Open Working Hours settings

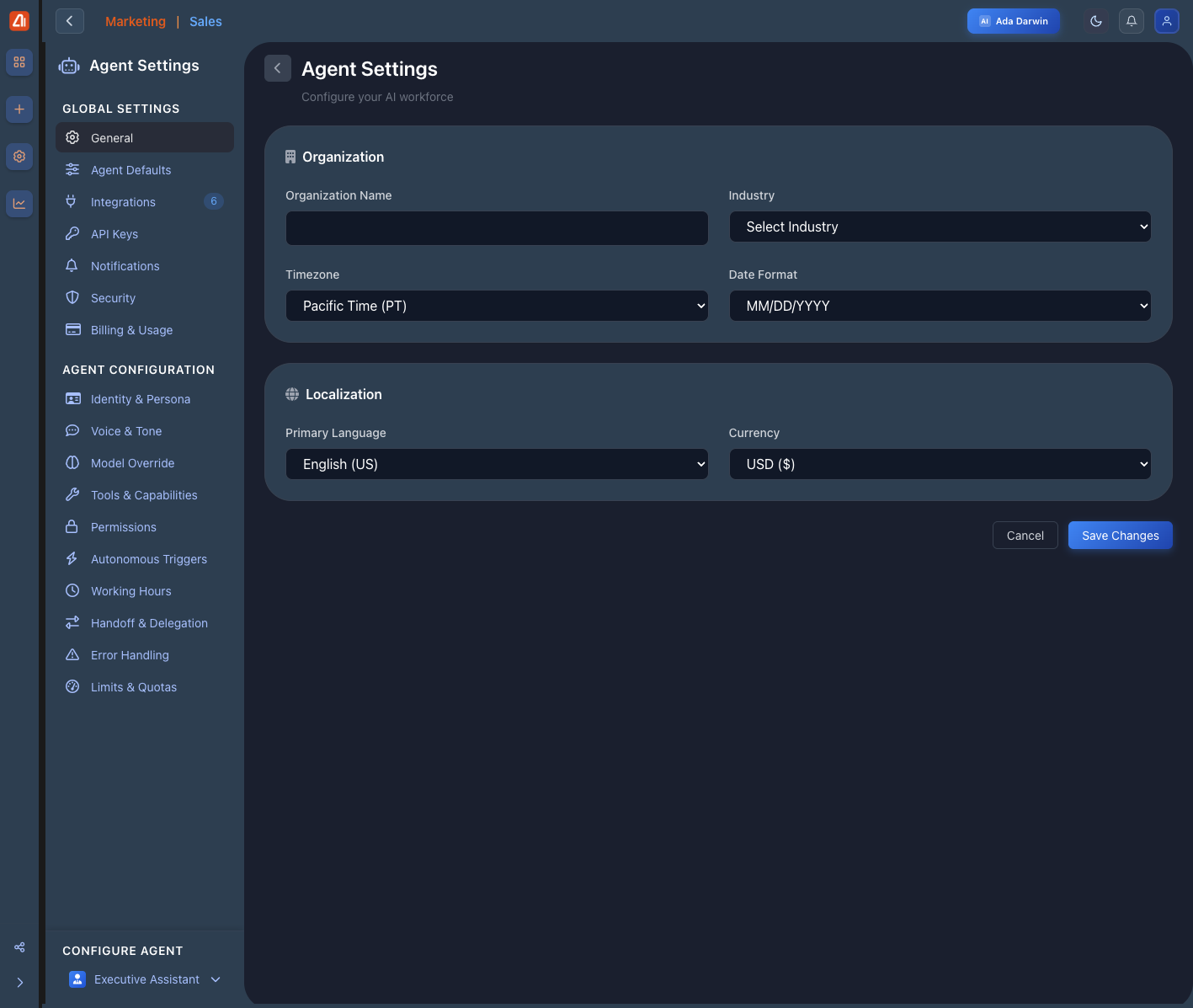(x=145, y=591)
